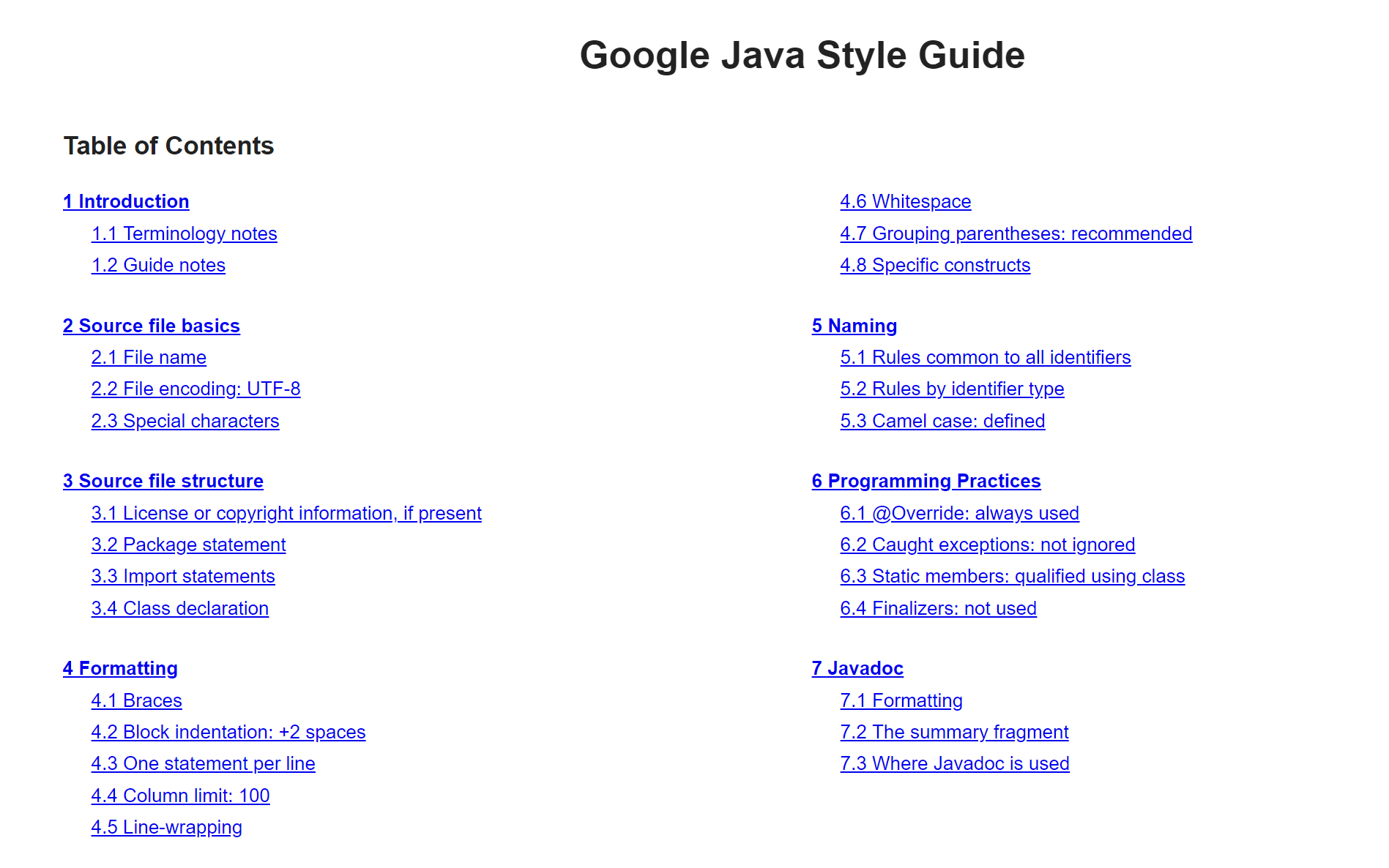Go to '4.6 Whitespace'
Screen dimensions: 1389x868
pos(906,201)
